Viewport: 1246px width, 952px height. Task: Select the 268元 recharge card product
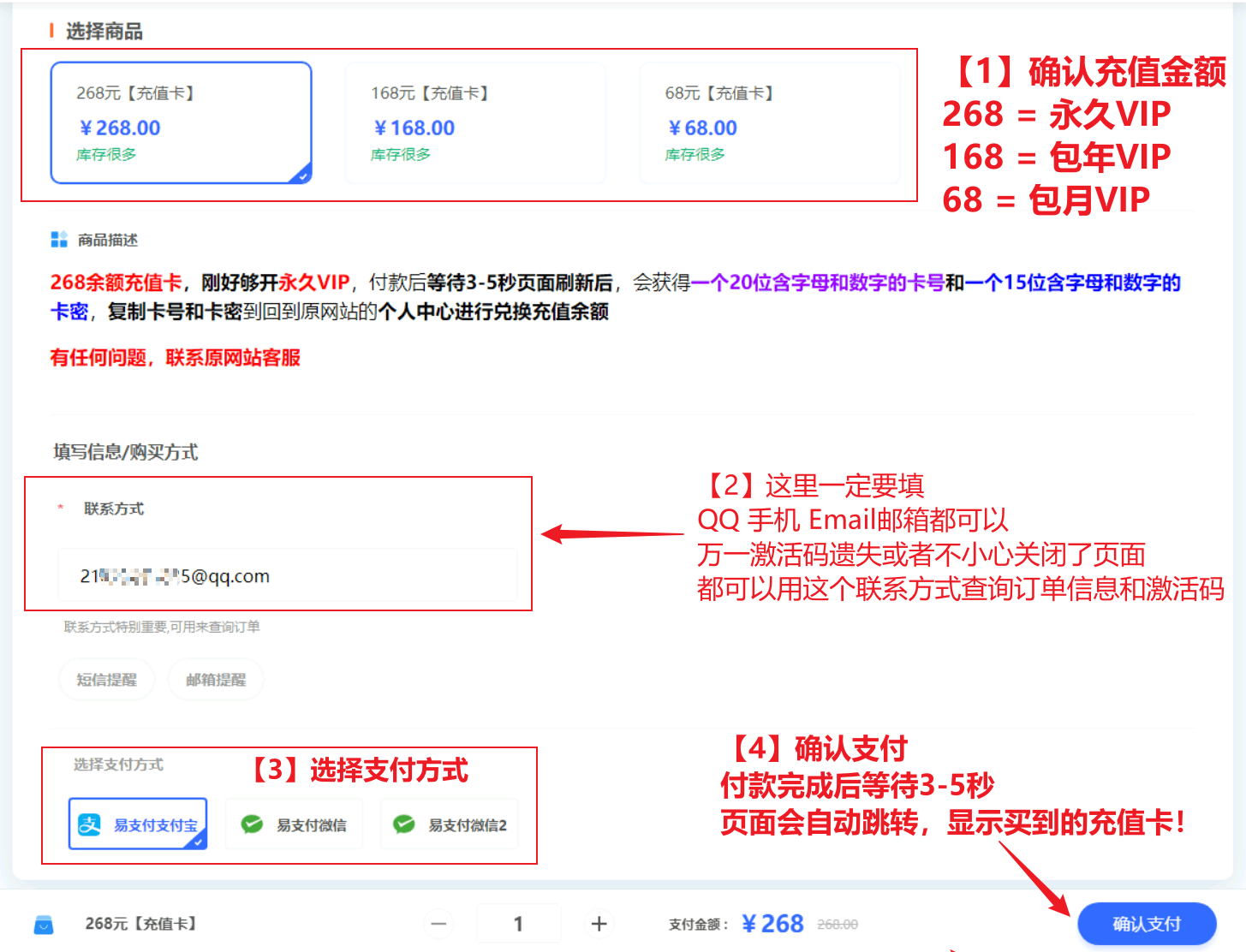coord(181,122)
